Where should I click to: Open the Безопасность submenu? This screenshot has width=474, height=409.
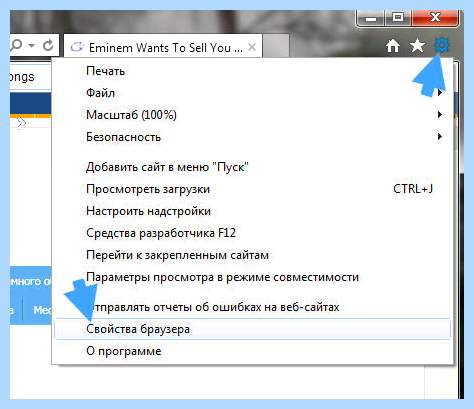(253, 137)
